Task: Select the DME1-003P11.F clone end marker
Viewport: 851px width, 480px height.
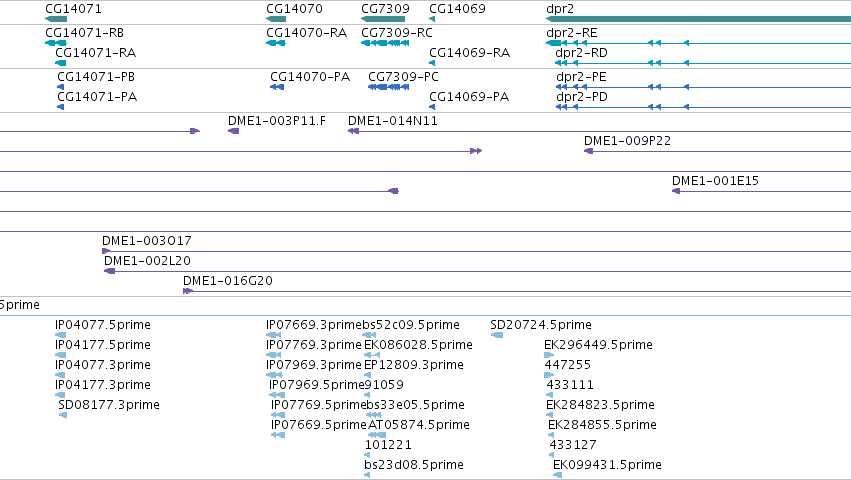Action: (233, 131)
